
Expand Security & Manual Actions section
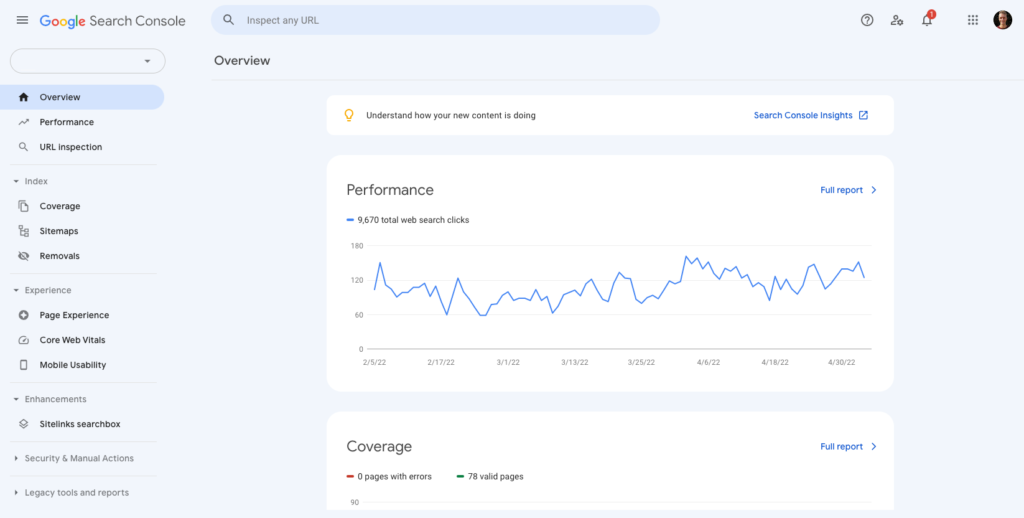pyautogui.click(x=16, y=459)
